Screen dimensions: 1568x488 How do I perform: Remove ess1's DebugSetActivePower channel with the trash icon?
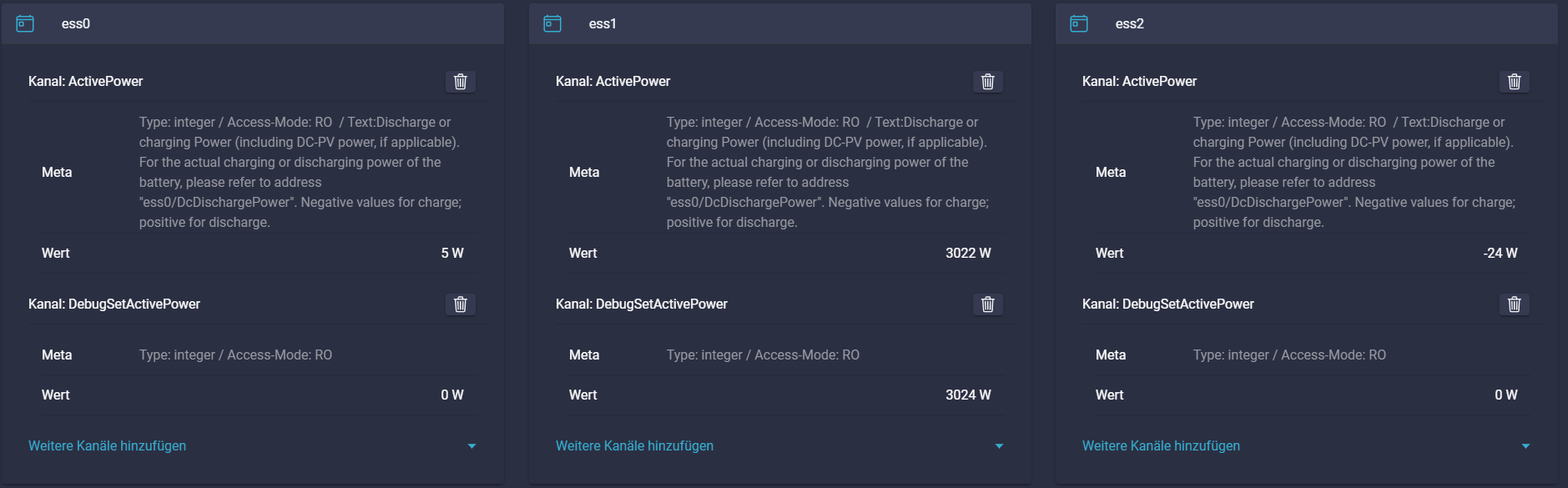coord(987,304)
